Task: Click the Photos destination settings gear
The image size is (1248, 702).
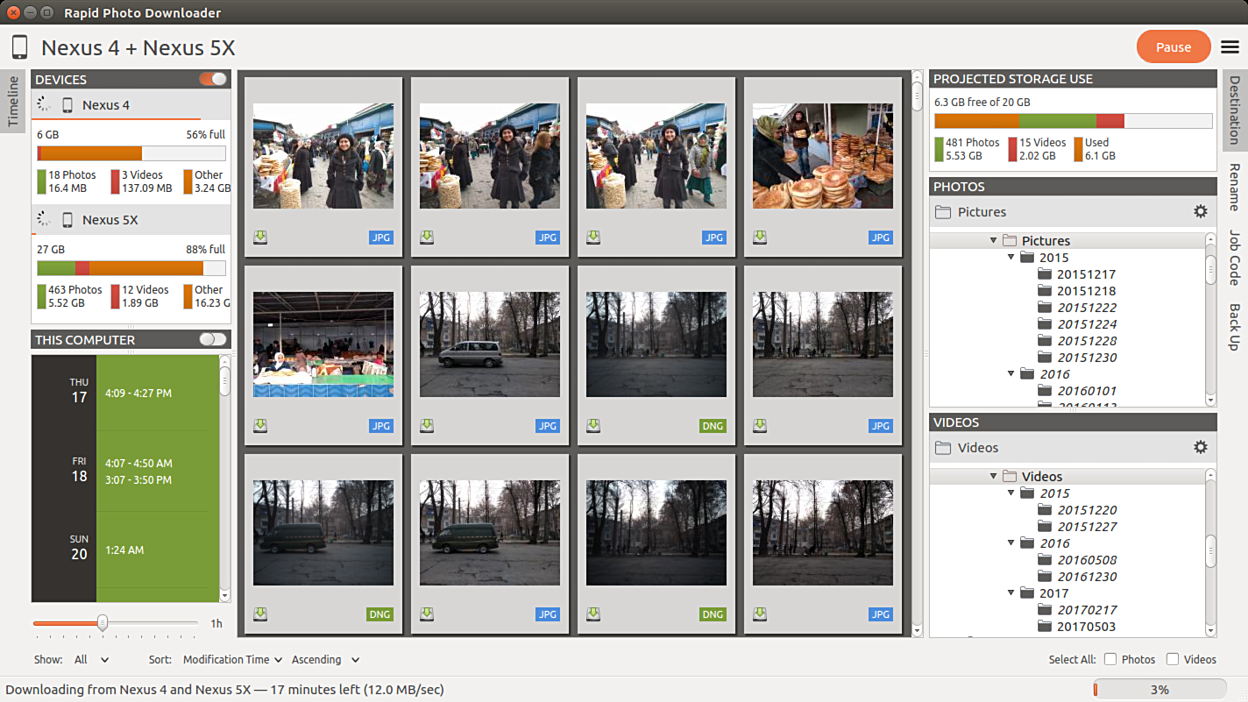Action: click(x=1200, y=211)
